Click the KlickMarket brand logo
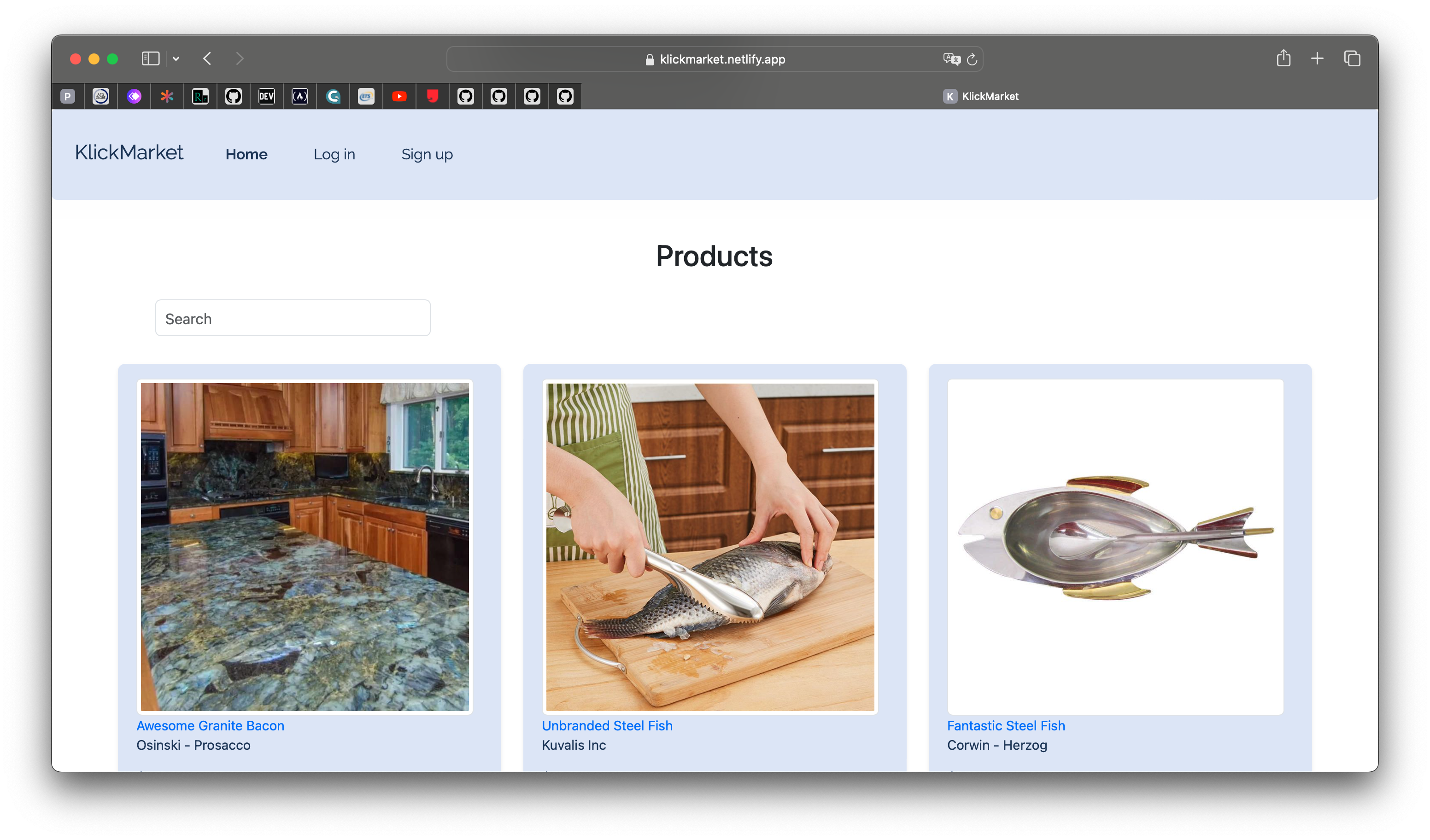The image size is (1430, 840). [x=129, y=152]
